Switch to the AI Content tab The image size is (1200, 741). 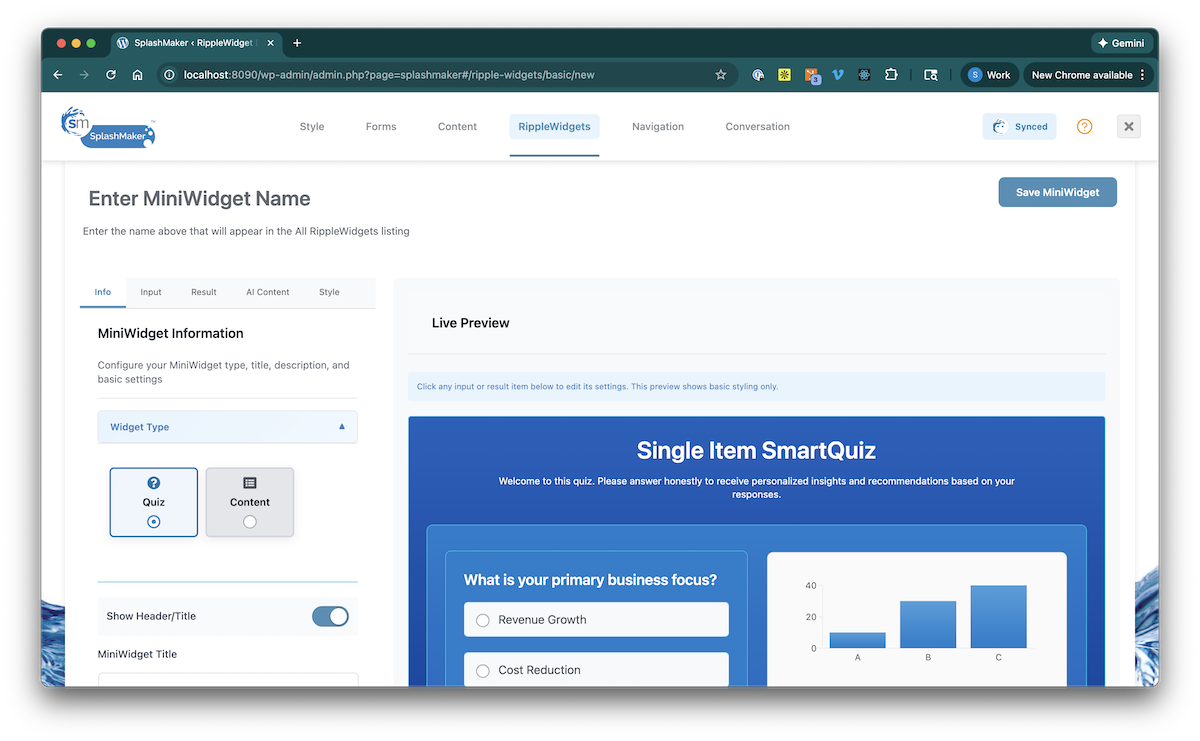[x=267, y=292]
